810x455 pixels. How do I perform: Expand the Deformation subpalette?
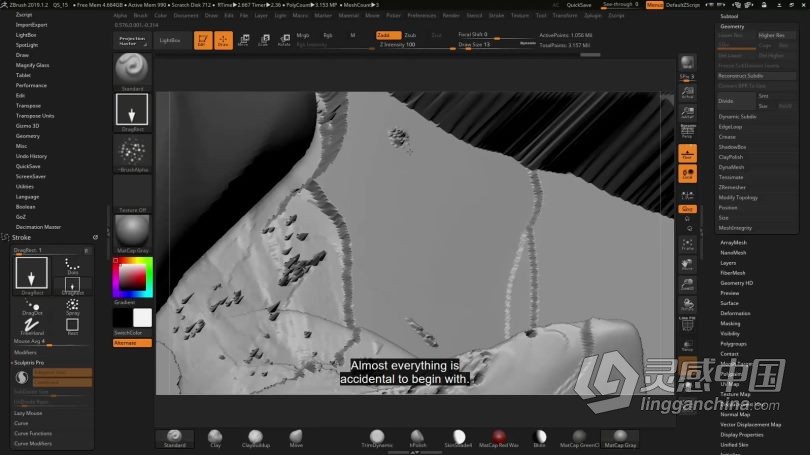[x=735, y=313]
